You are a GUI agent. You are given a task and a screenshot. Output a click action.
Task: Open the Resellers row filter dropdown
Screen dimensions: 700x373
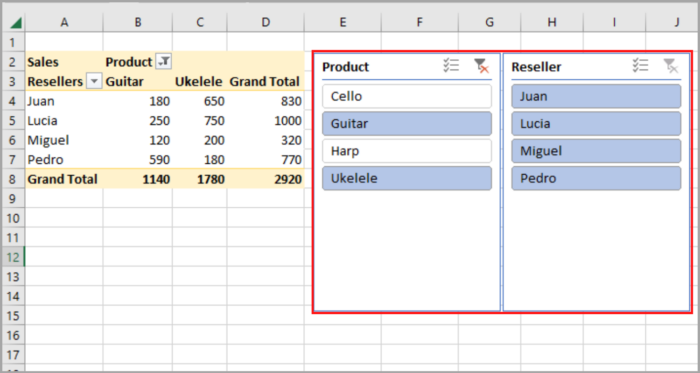pos(94,82)
